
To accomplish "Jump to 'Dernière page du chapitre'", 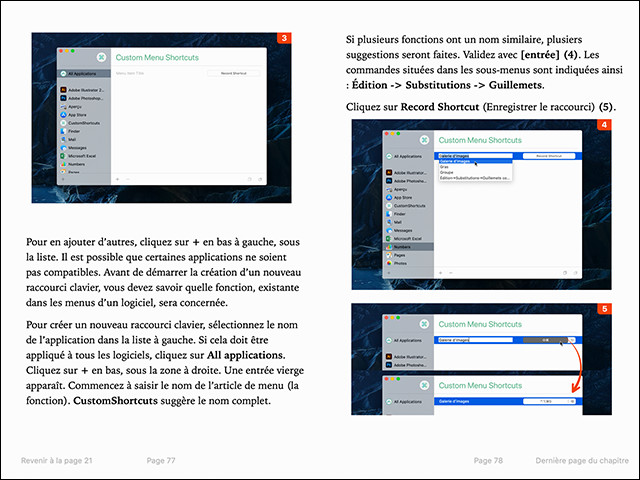I will pyautogui.click(x=582, y=460).
